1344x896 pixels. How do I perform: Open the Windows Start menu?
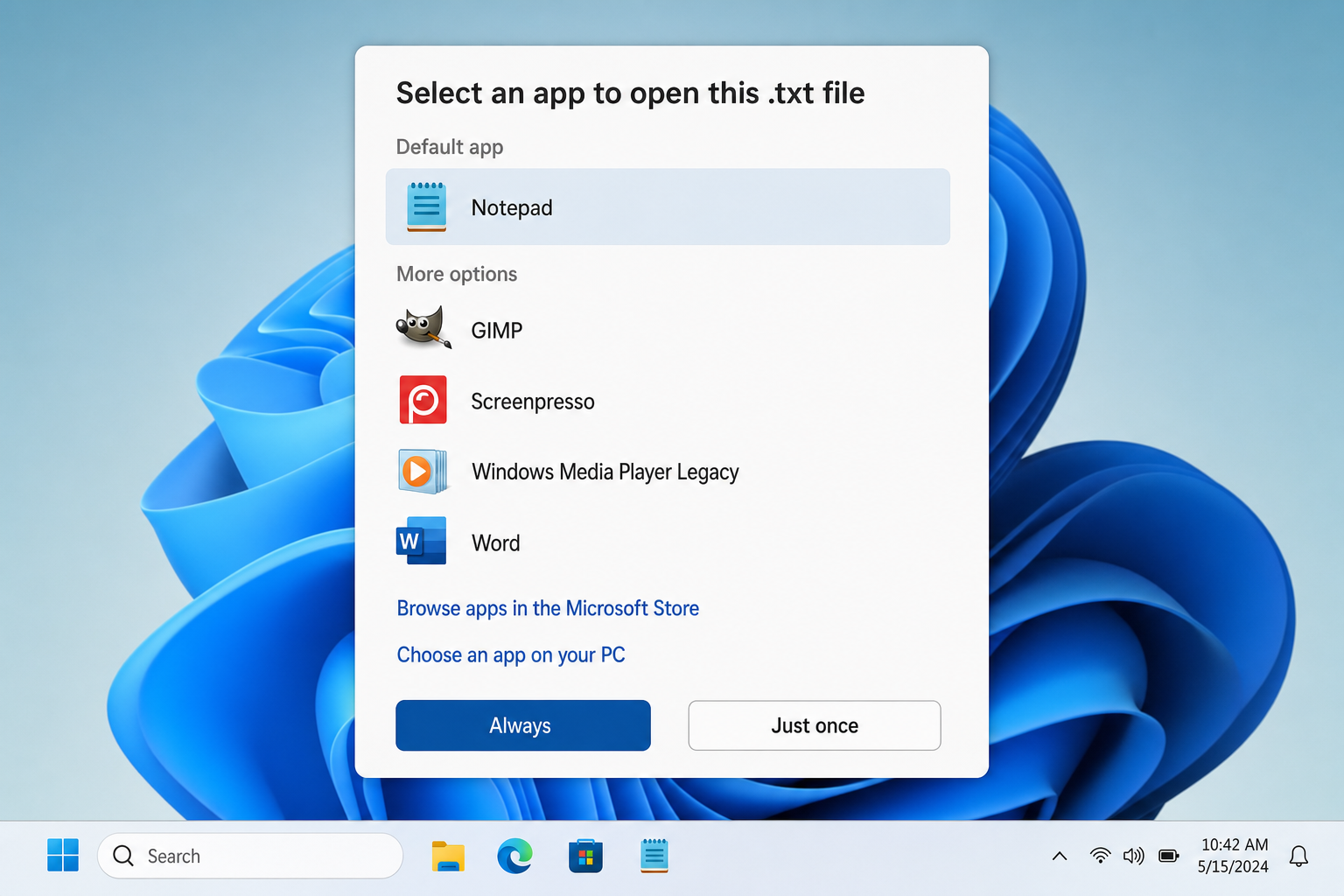point(63,855)
